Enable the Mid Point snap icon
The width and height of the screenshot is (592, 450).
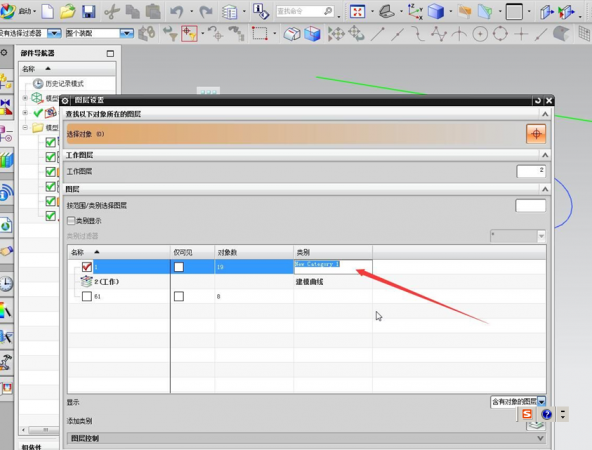398,34
